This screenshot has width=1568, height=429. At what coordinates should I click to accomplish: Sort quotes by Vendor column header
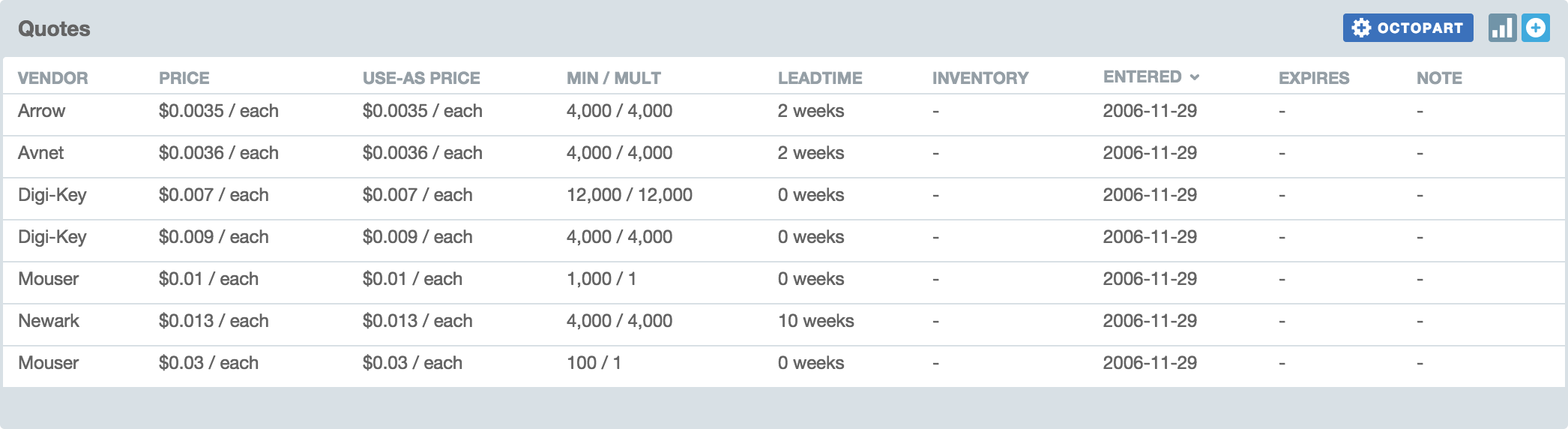pos(52,78)
